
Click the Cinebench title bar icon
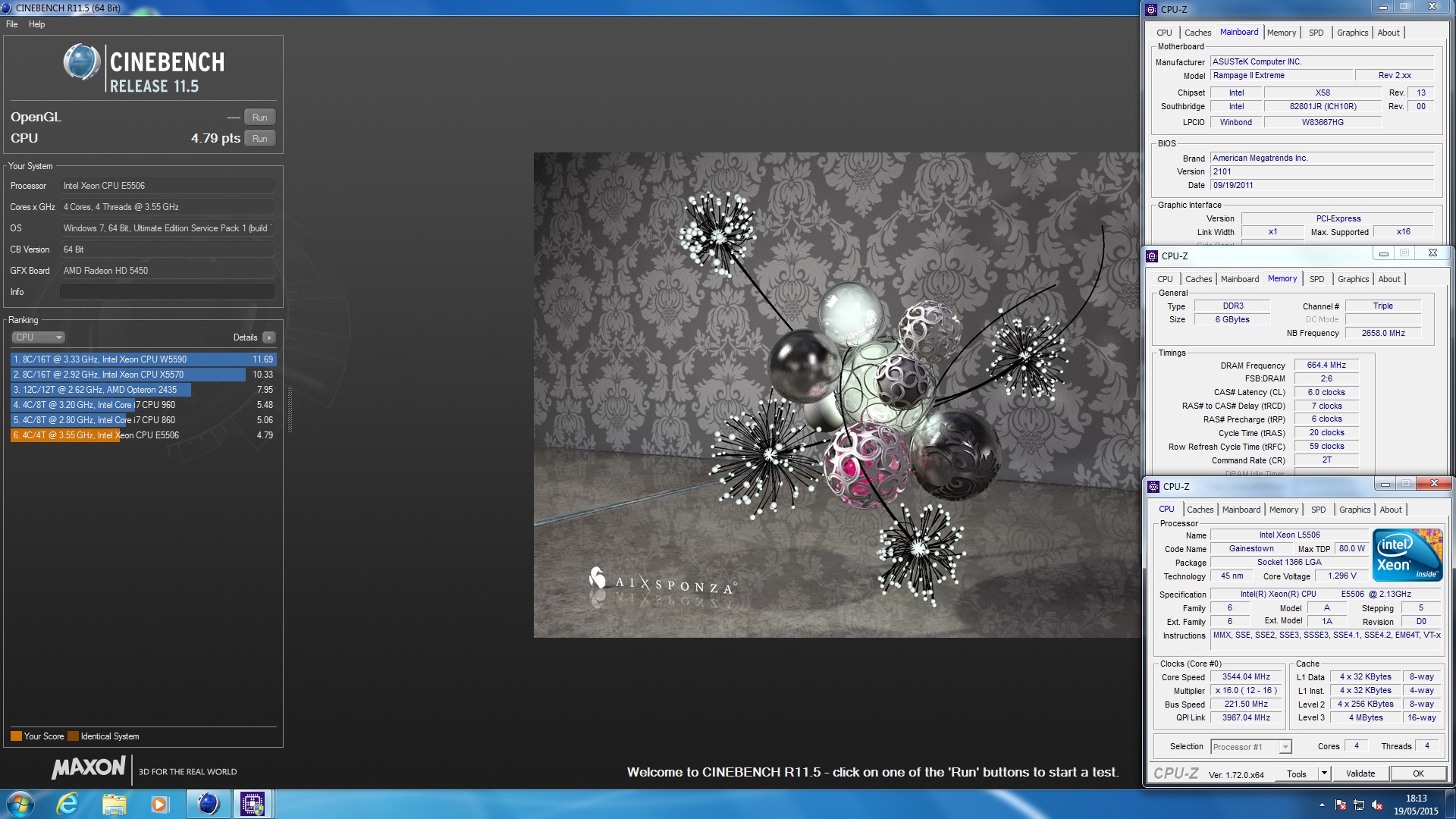coord(7,8)
